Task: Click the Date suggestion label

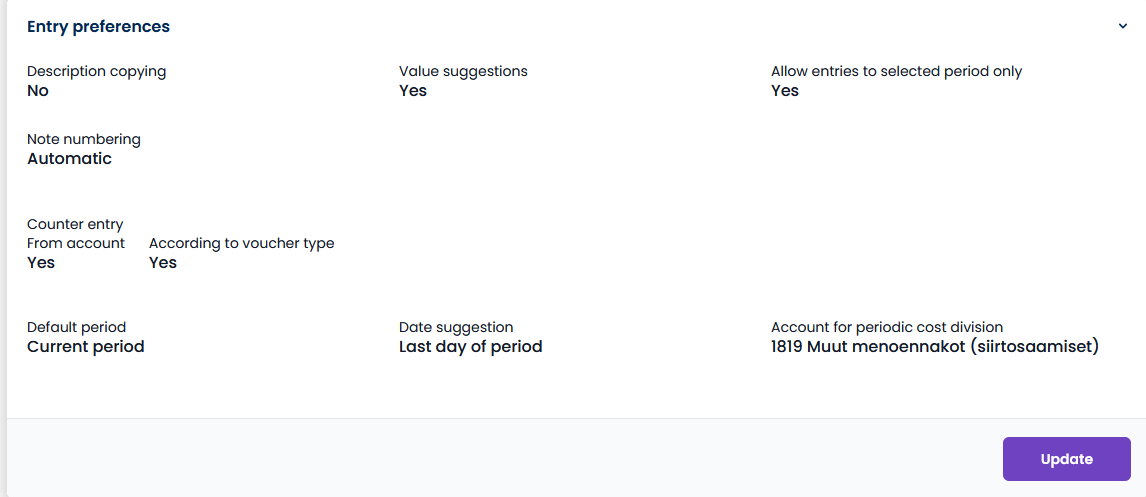Action: click(456, 327)
